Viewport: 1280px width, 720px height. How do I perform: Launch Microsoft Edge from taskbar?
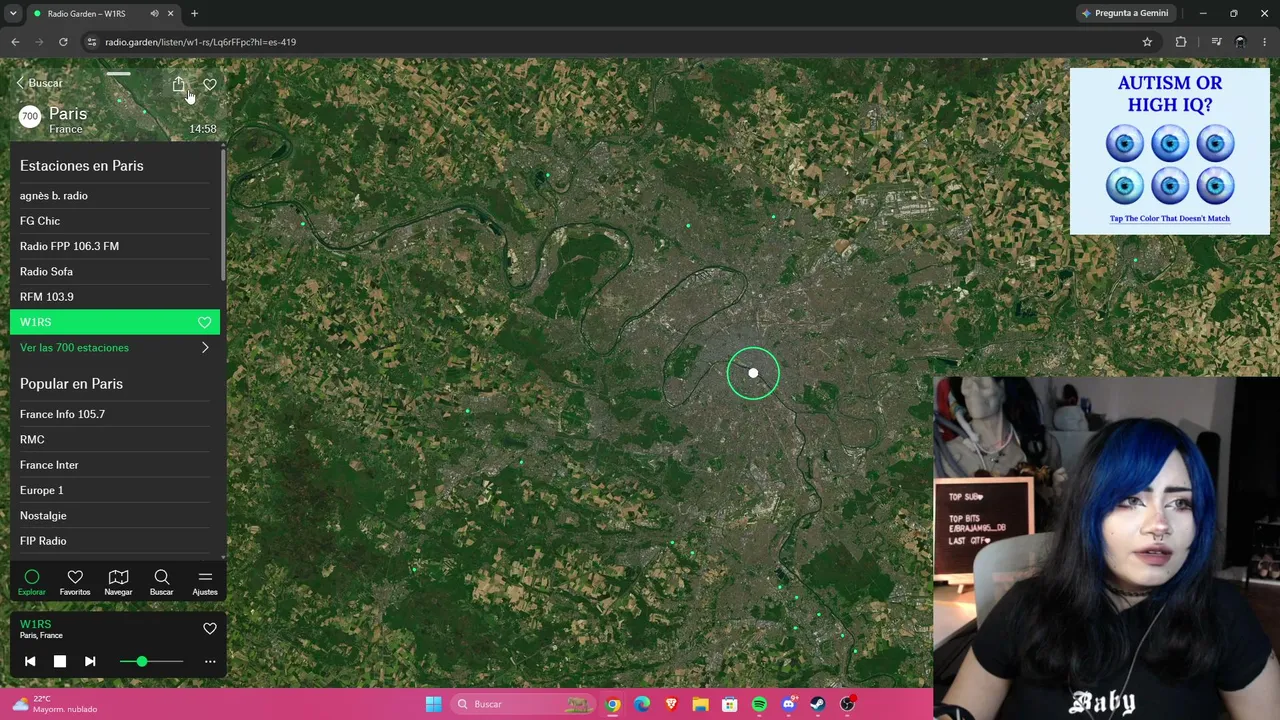pos(641,704)
